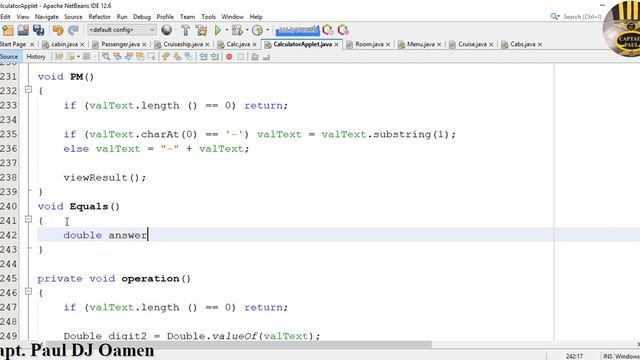Click the Redo arrow icon
Viewport: 640px width, 360px height.
point(73,30)
